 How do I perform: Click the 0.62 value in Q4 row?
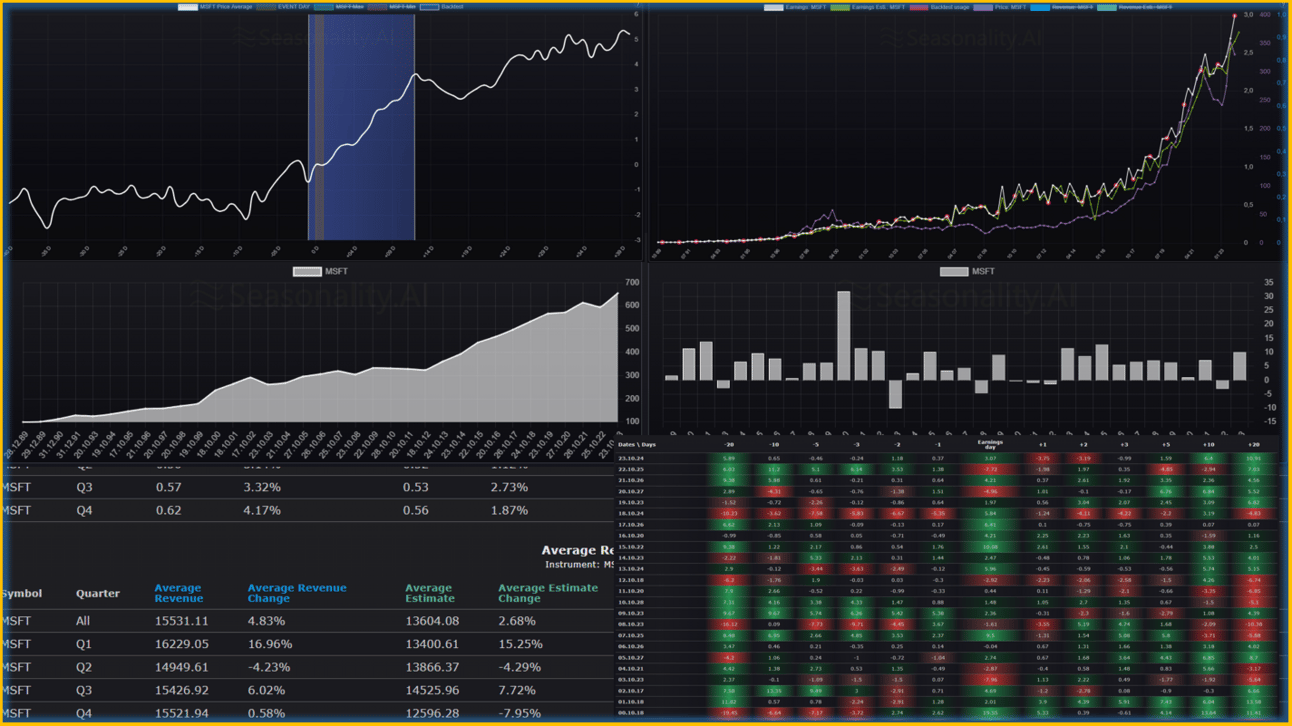(169, 510)
